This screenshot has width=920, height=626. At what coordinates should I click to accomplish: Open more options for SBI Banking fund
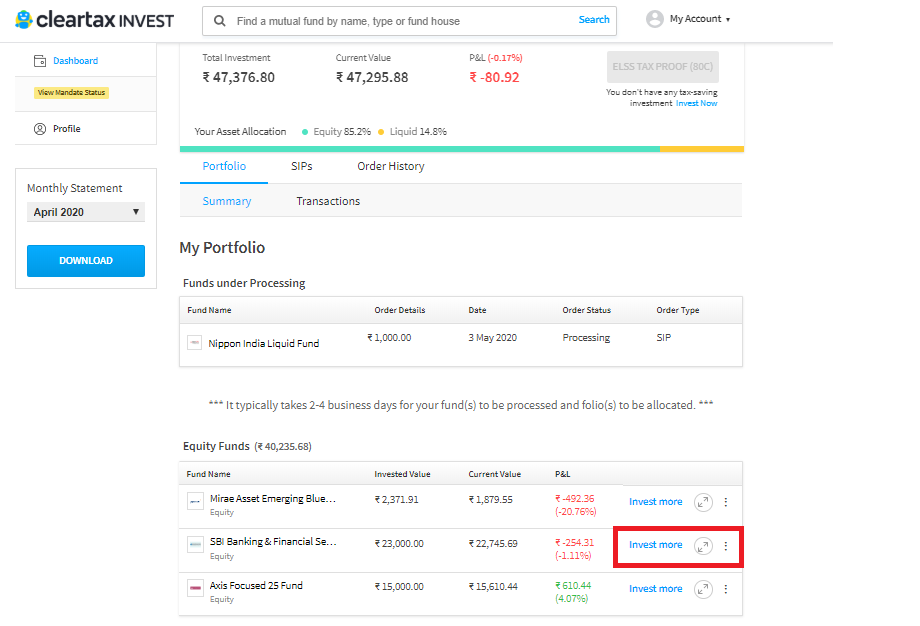coord(726,546)
